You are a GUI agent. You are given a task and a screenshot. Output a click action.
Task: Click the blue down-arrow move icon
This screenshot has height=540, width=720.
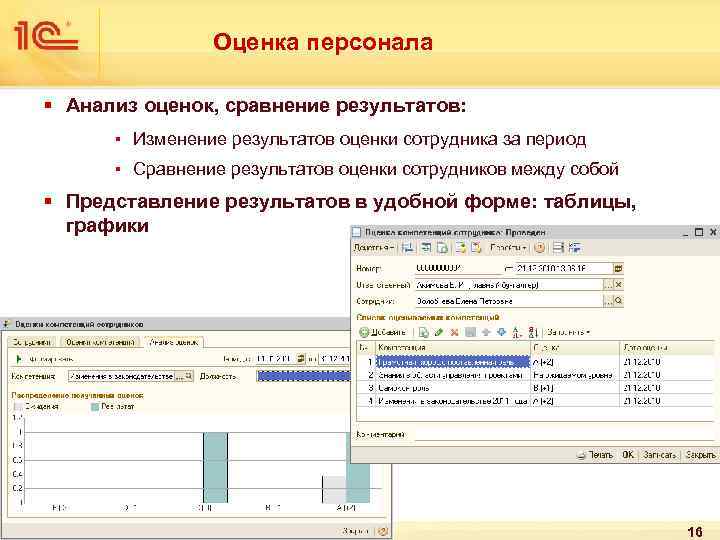coord(501,332)
